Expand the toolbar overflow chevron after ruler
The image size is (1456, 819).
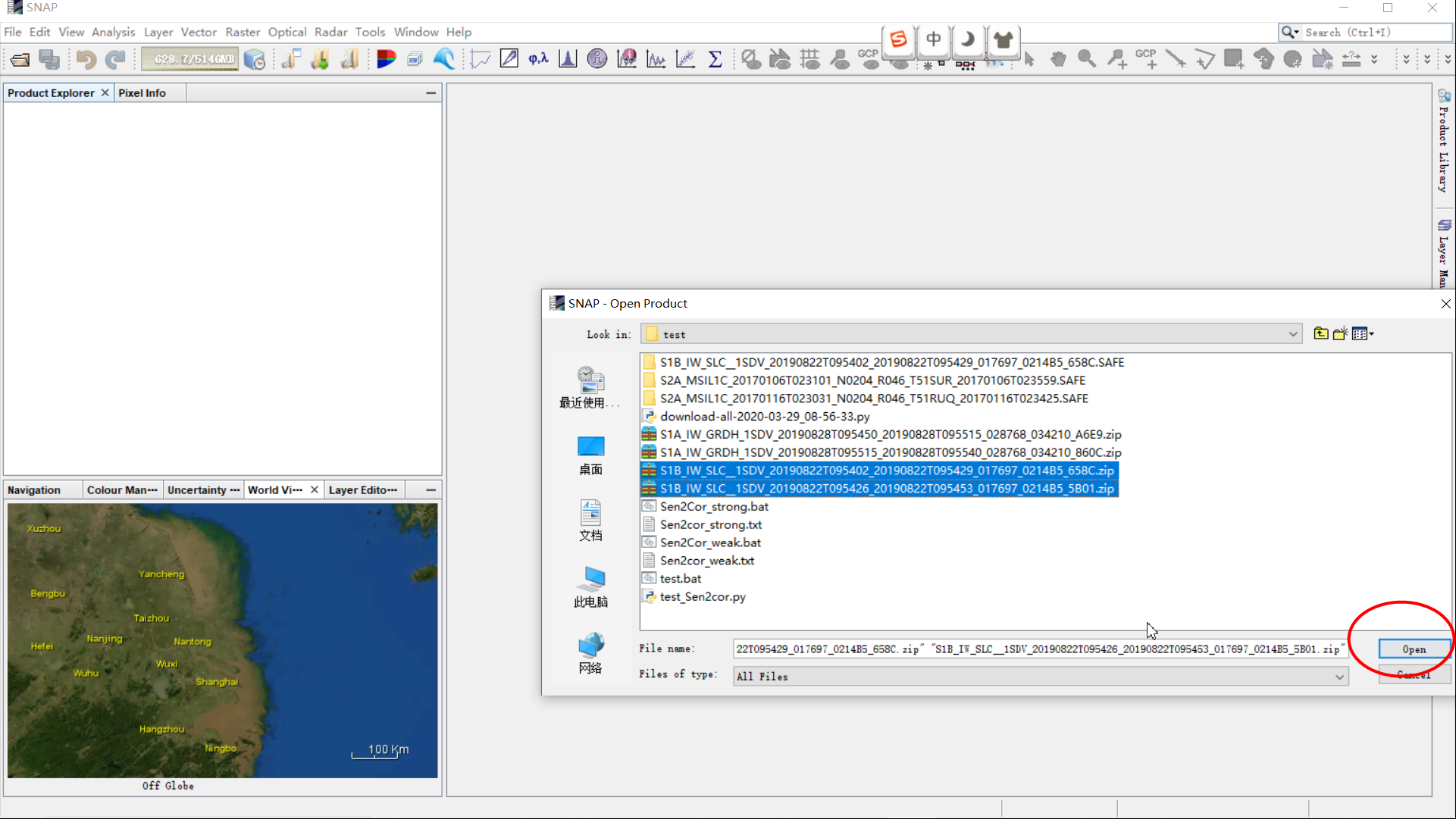pos(1374,59)
